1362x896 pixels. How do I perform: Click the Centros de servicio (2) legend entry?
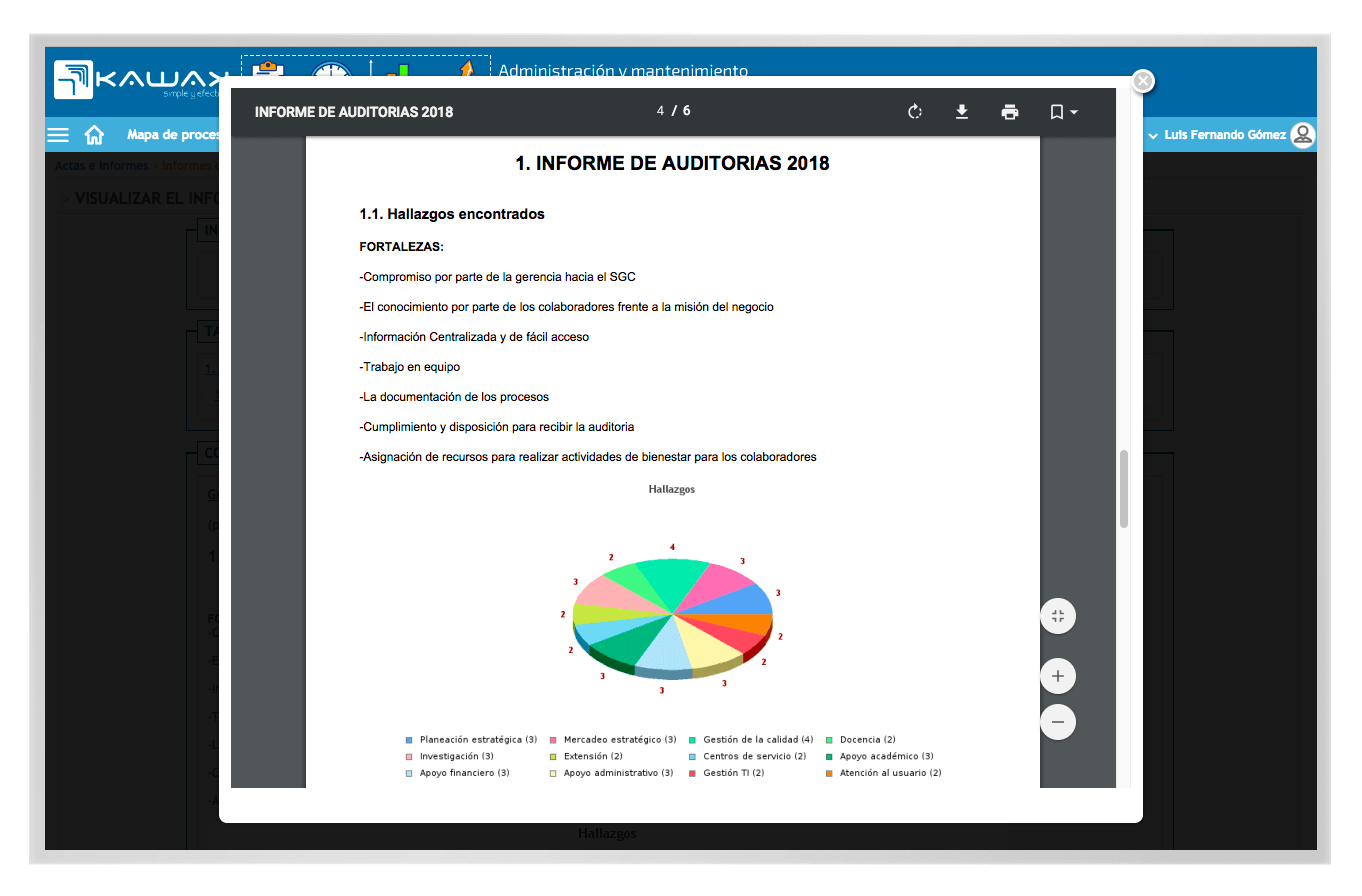(x=748, y=756)
